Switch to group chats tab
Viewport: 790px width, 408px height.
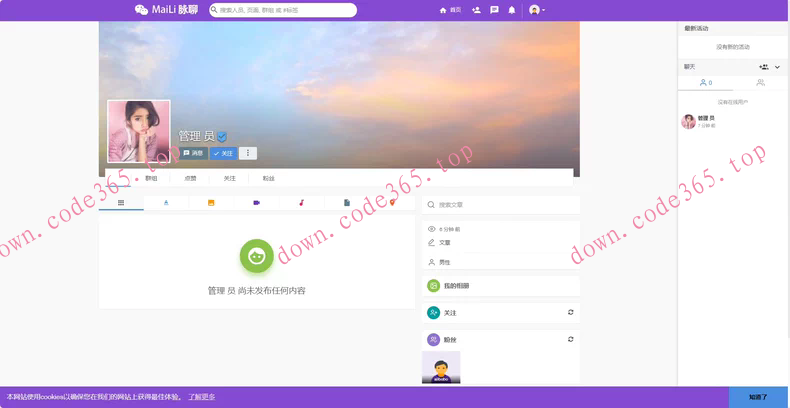tap(761, 83)
